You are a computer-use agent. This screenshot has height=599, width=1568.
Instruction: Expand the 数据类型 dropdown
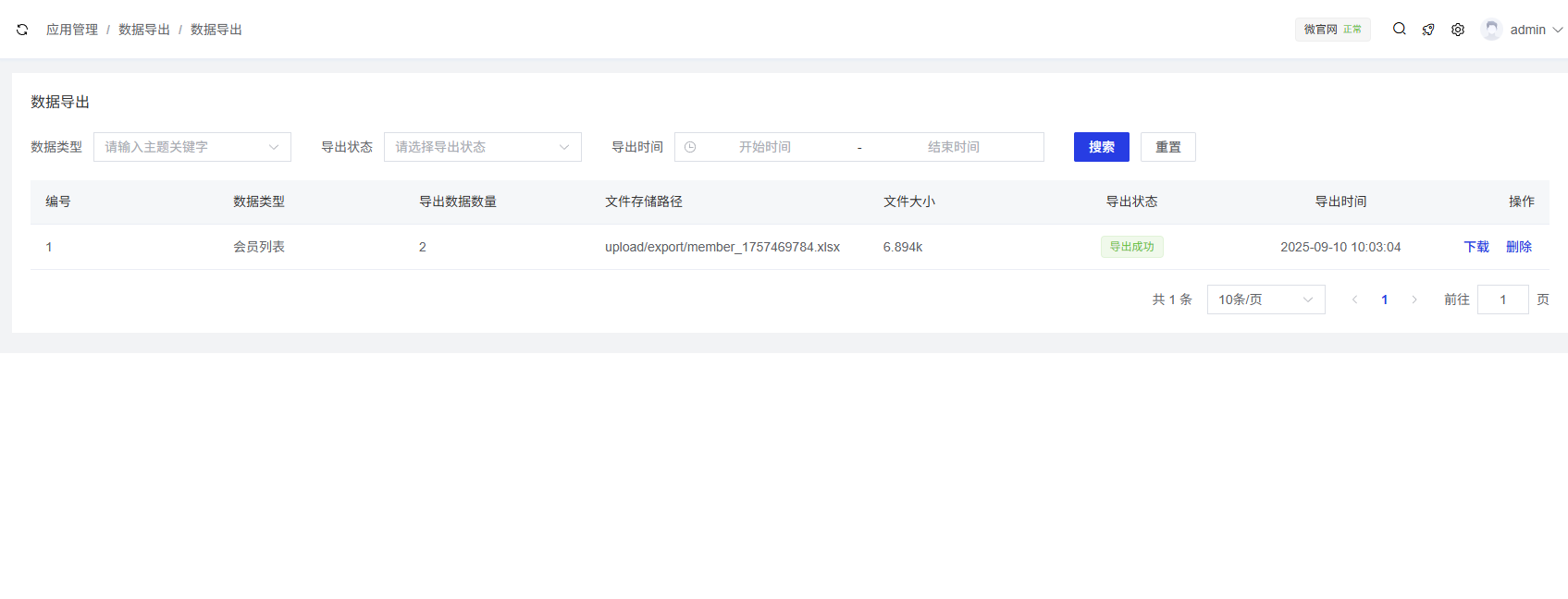[192, 147]
